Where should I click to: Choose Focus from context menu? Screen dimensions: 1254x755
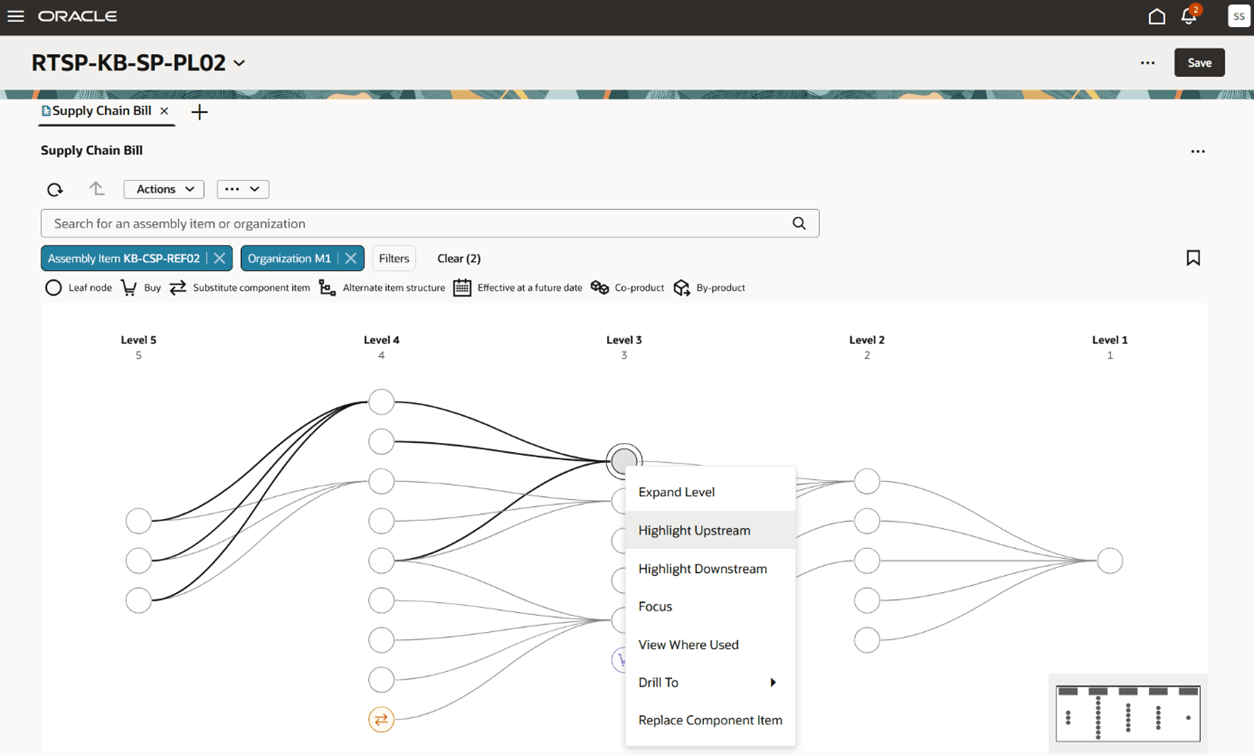coord(710,606)
